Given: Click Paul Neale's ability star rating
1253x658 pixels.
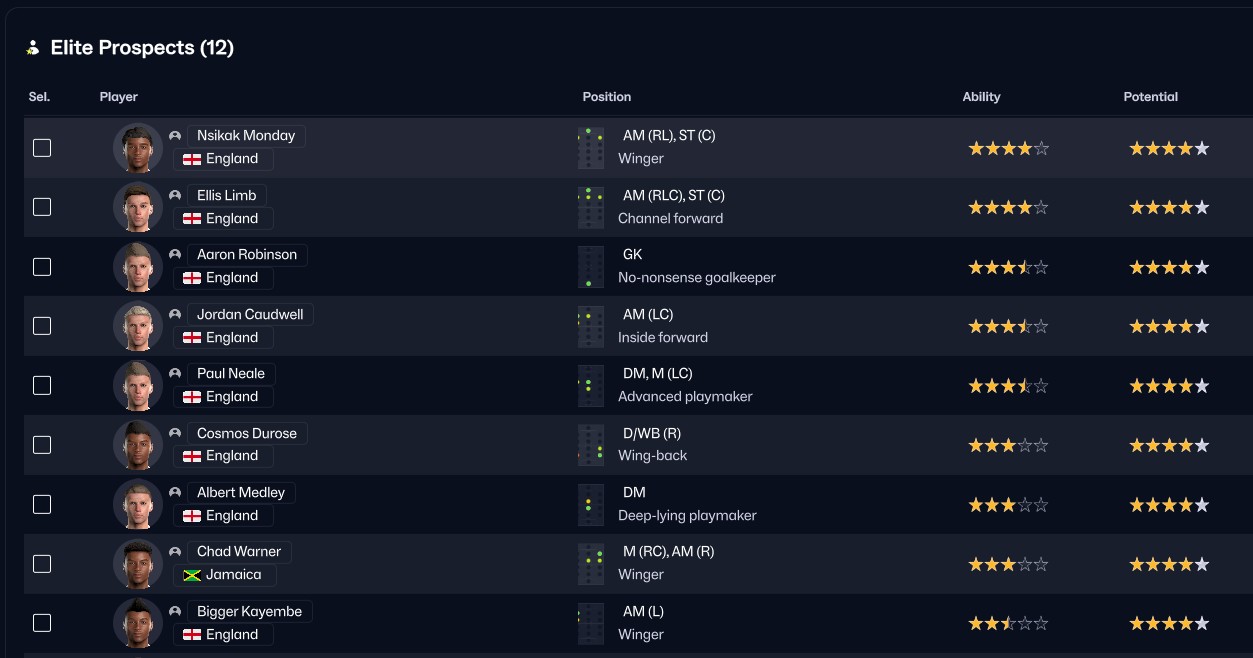Looking at the screenshot, I should (x=1008, y=386).
